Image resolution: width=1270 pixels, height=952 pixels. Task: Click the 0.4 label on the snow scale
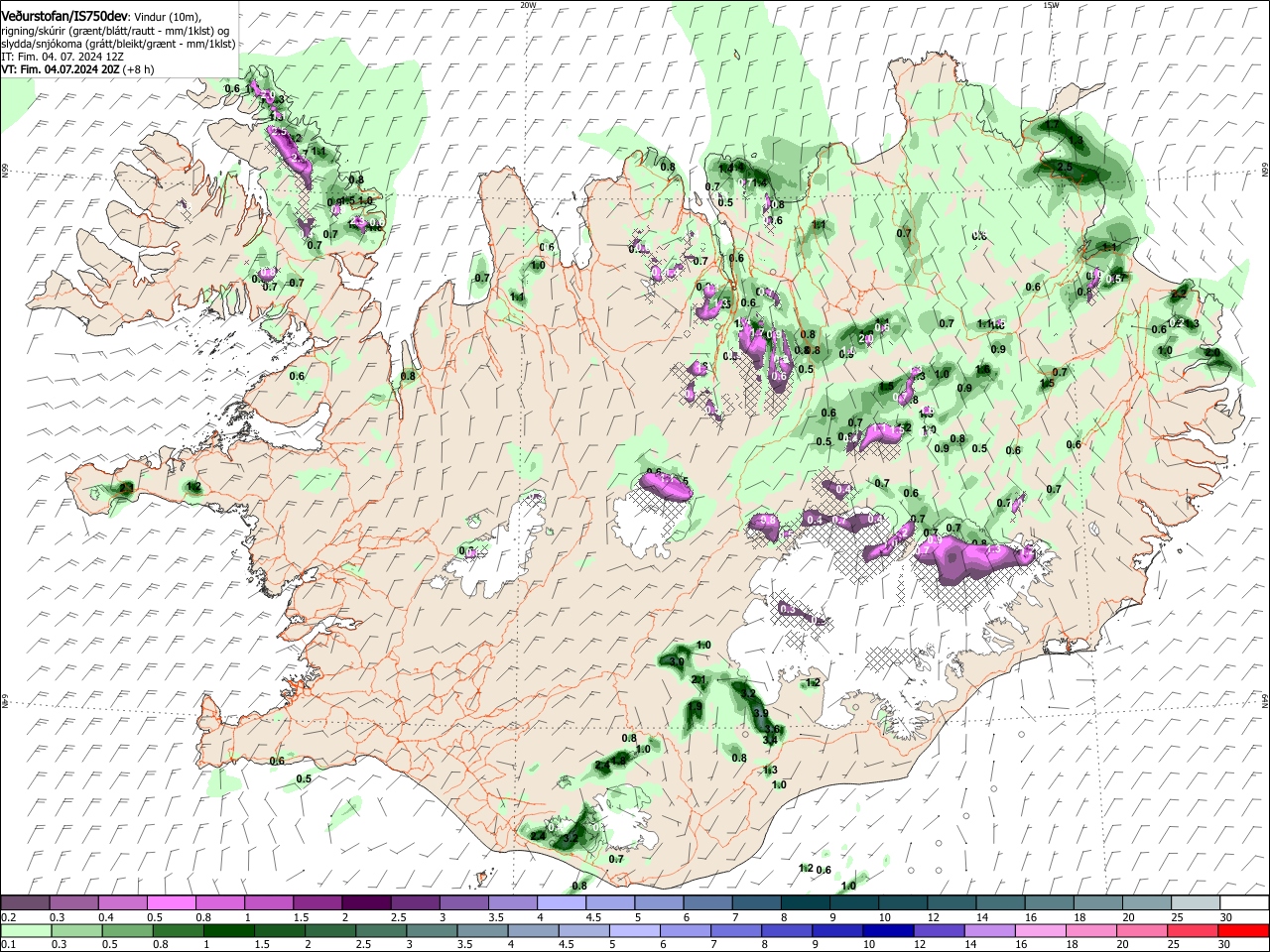click(106, 917)
